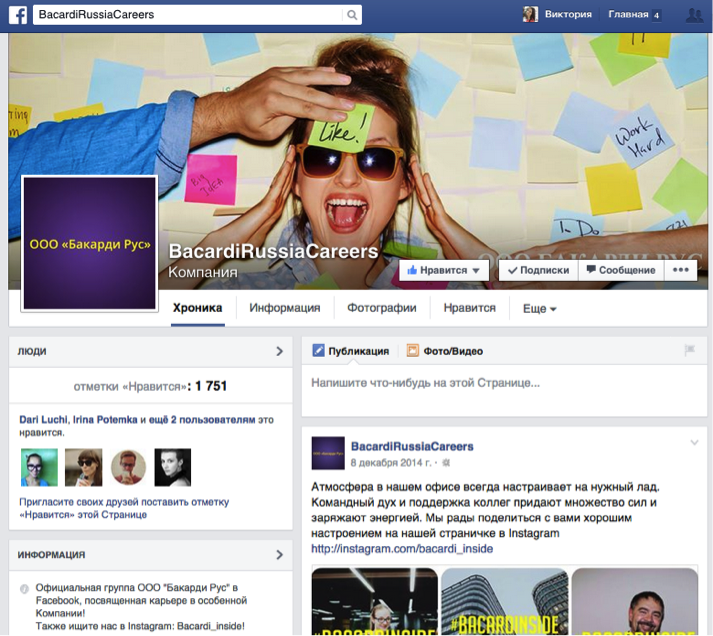
Task: Click the BacardiRussiaCareers cover title
Action: tap(273, 251)
